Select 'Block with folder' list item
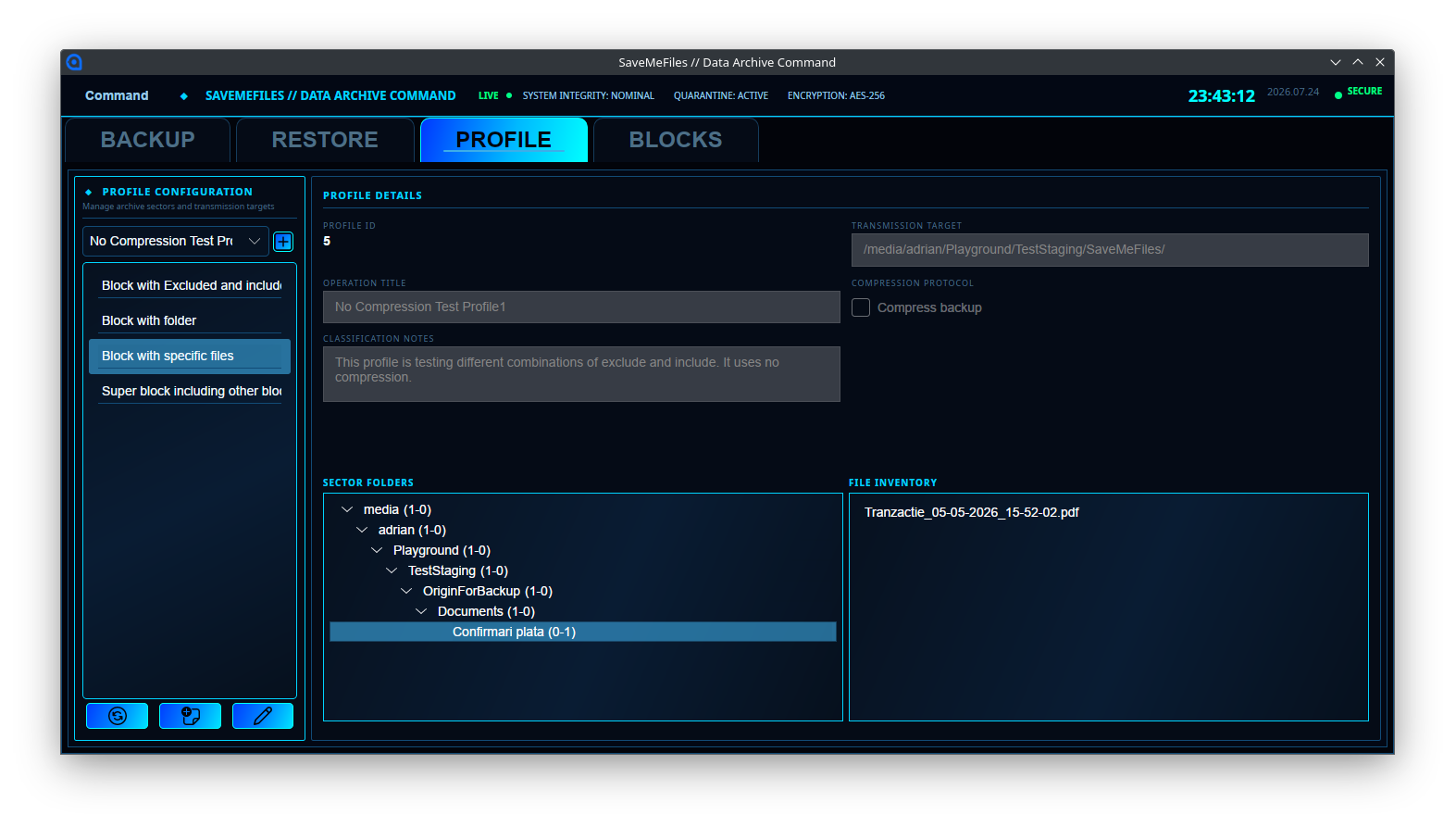This screenshot has height=827, width=1456. click(190, 320)
